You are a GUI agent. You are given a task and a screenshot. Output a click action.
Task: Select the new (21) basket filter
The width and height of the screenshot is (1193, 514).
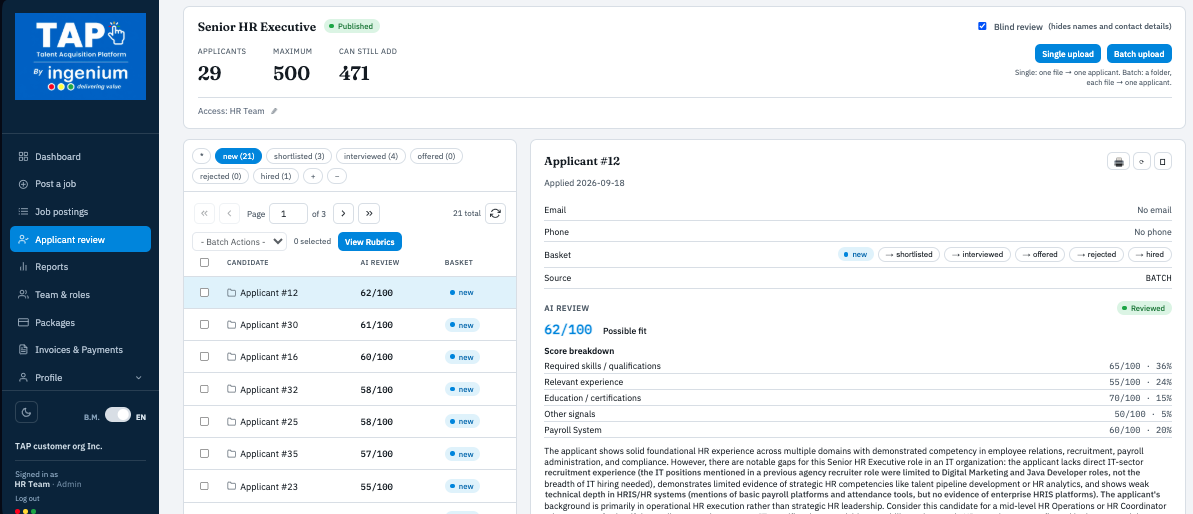(238, 156)
